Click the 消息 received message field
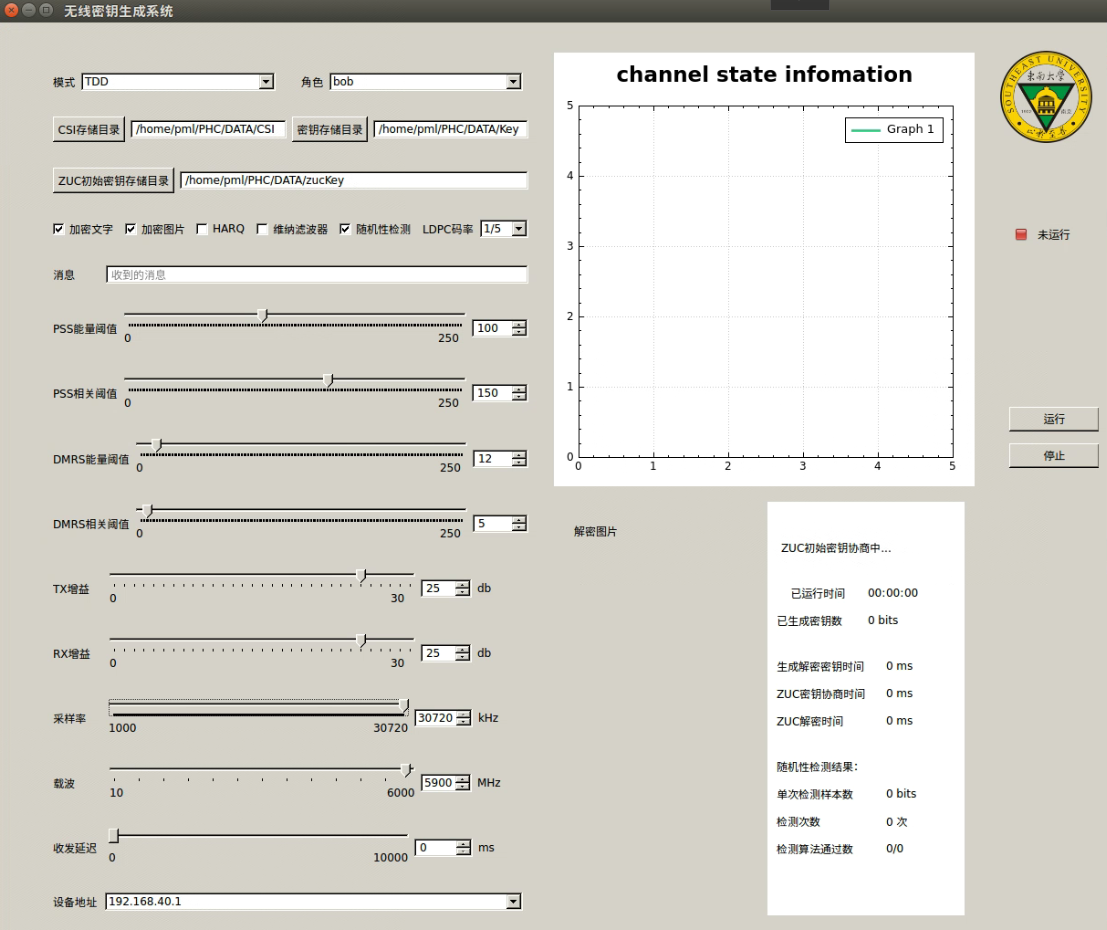 pyautogui.click(x=316, y=275)
